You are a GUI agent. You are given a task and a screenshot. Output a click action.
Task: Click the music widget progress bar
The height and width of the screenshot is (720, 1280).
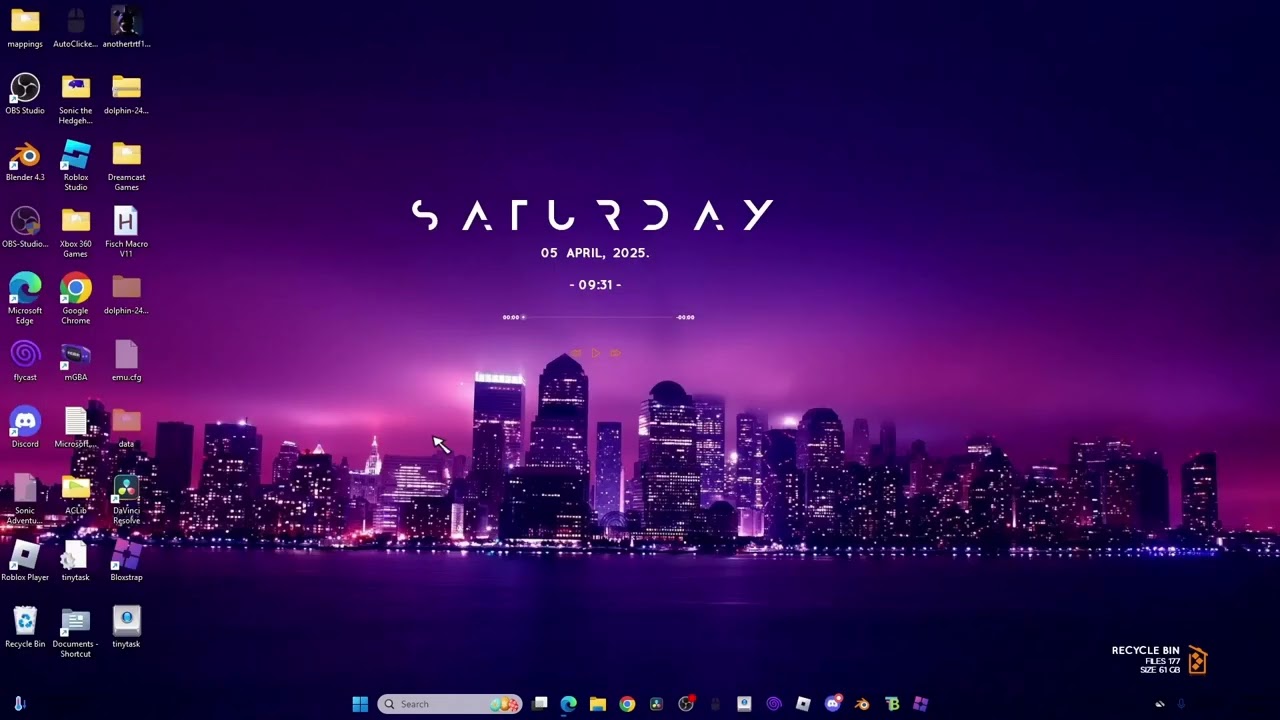599,317
